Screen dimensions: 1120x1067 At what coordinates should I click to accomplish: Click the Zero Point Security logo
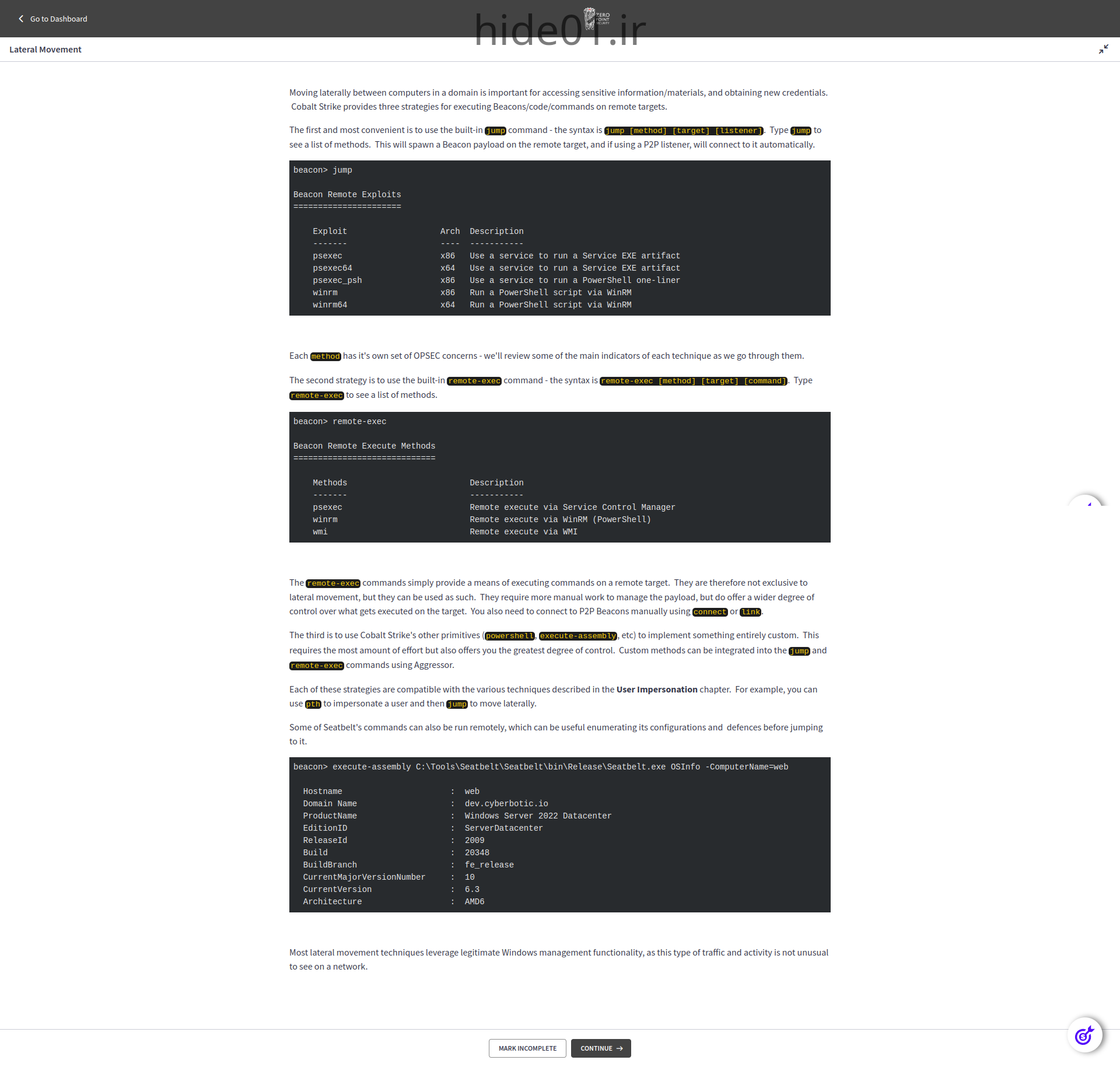tap(597, 19)
